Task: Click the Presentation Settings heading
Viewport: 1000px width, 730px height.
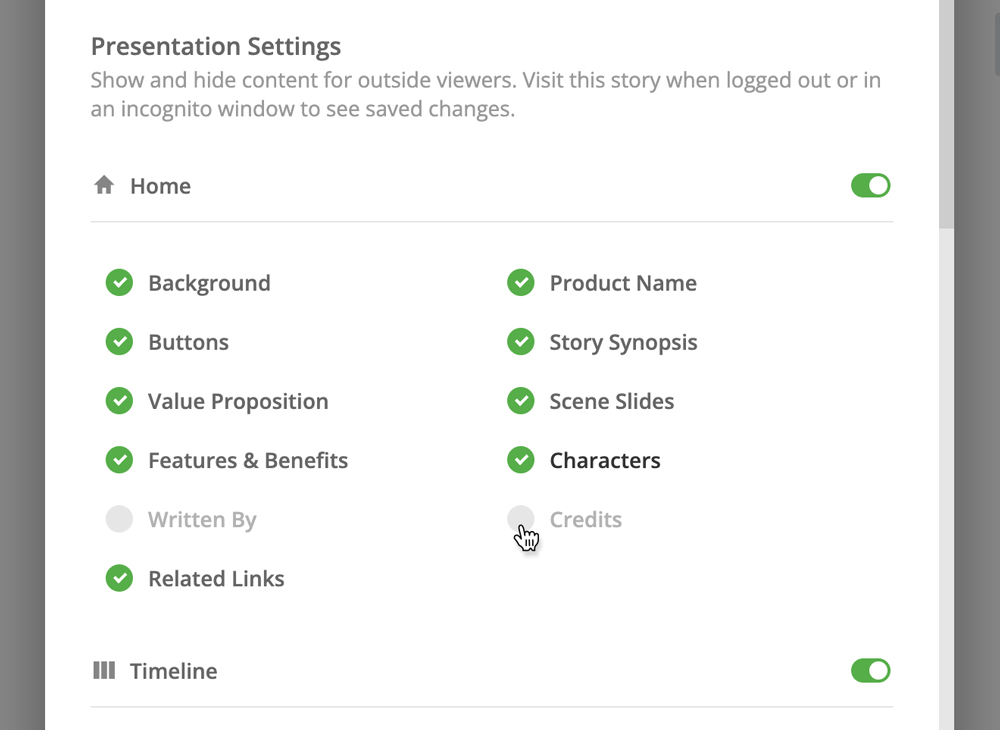Action: 215,46
